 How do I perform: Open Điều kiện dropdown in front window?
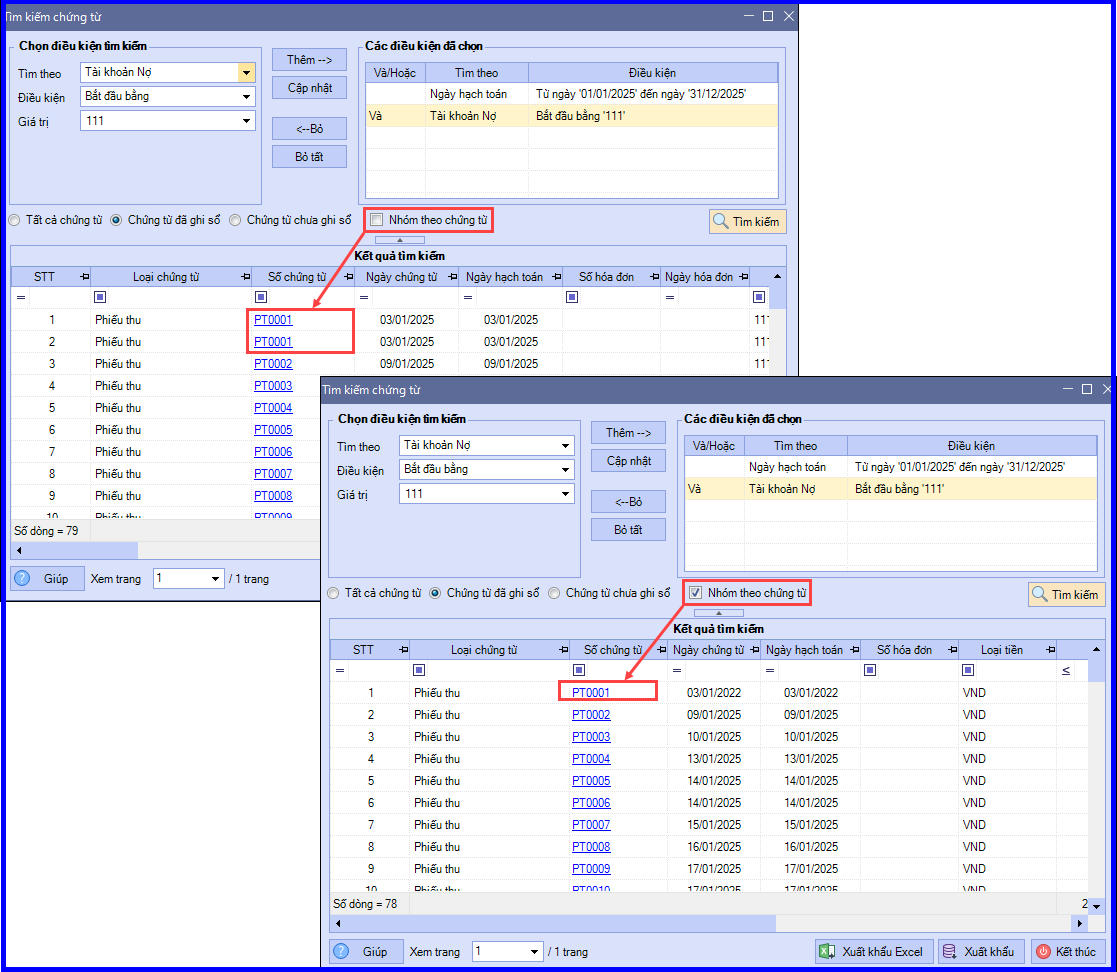(x=565, y=470)
